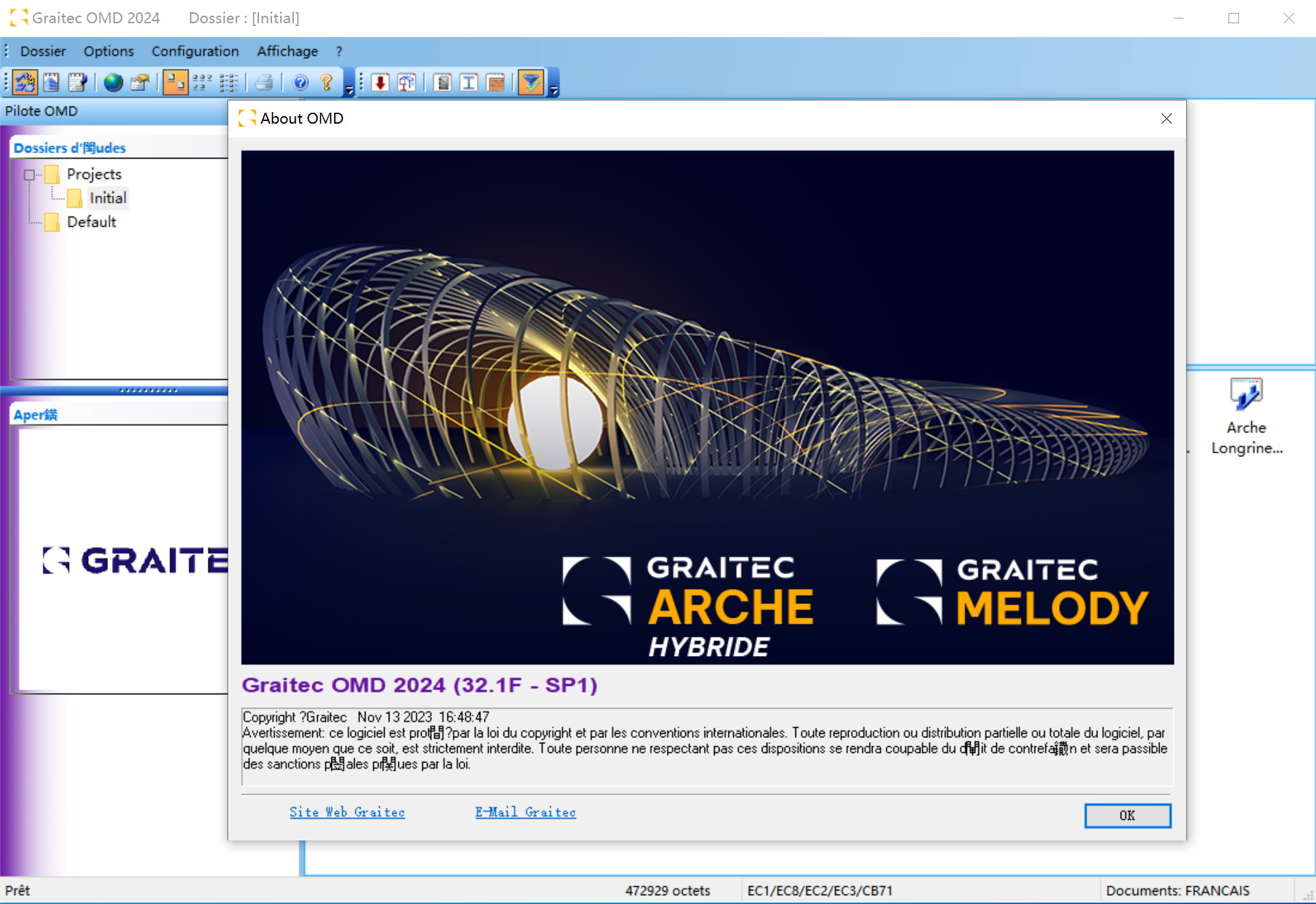Click 'EC1/EC8/EC2/EC3/CB71' in the status bar
Viewport: 1316px width, 904px height.
820,891
